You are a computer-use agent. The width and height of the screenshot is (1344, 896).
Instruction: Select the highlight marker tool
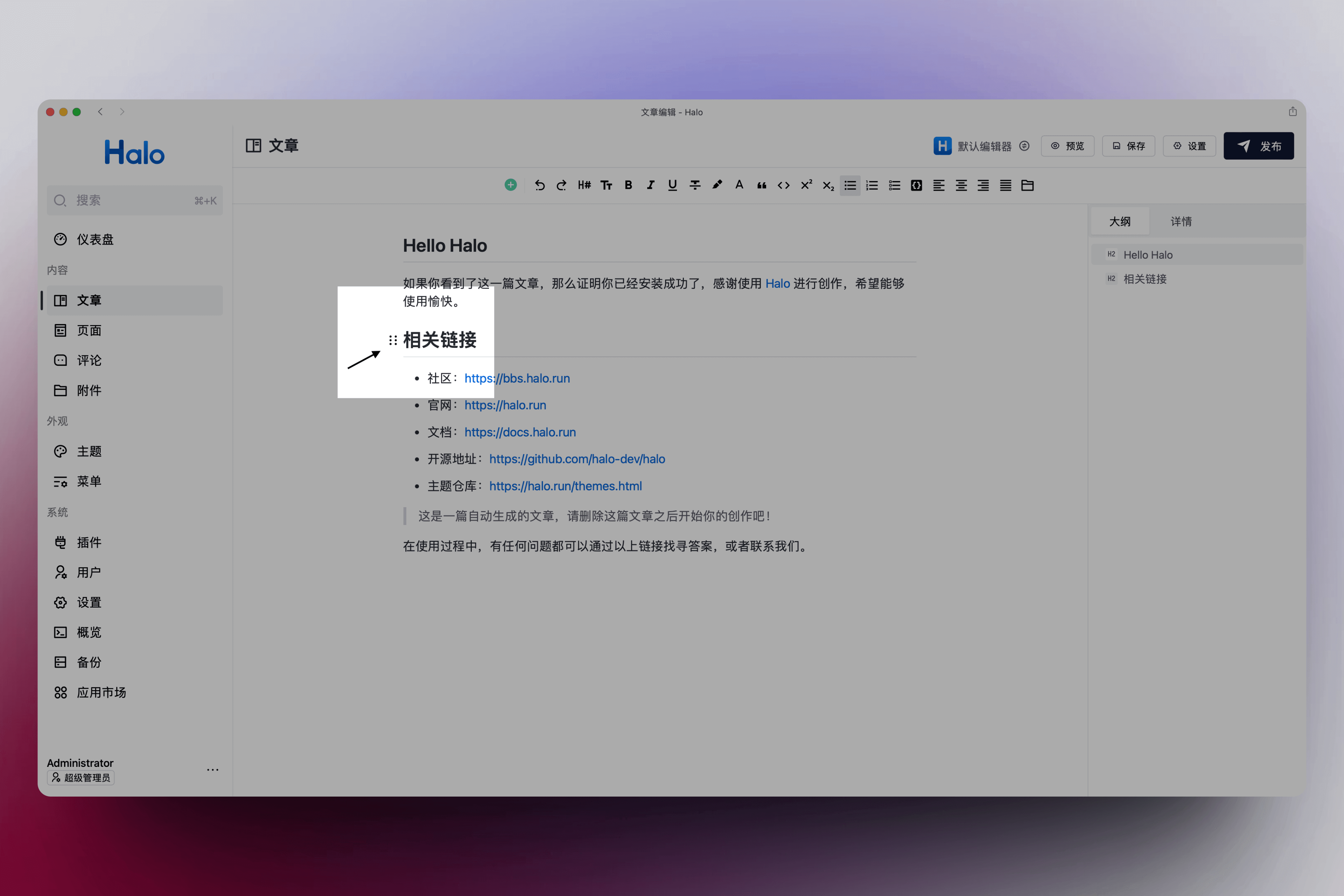coord(717,184)
